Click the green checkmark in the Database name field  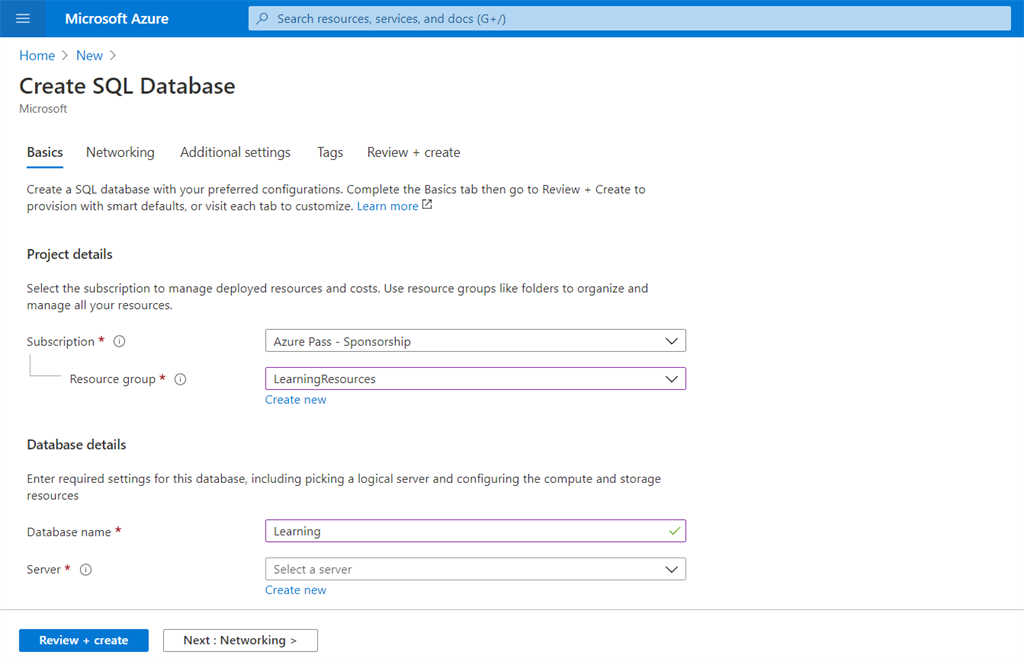[673, 531]
